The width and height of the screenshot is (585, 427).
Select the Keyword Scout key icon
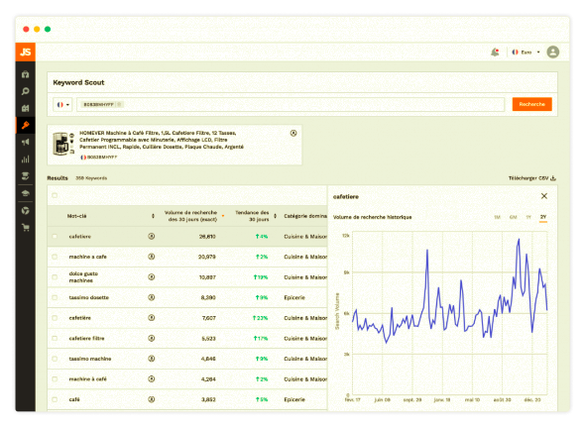coord(25,125)
